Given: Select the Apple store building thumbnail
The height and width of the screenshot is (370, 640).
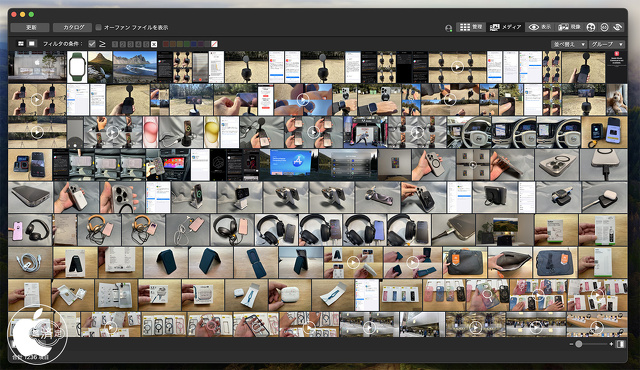Looking at the screenshot, I should (37, 67).
